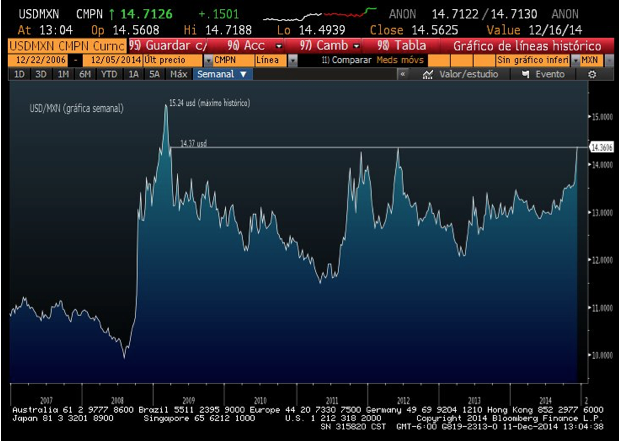
Task: Click the intraday sparkline mini chart
Action: pos(320,14)
